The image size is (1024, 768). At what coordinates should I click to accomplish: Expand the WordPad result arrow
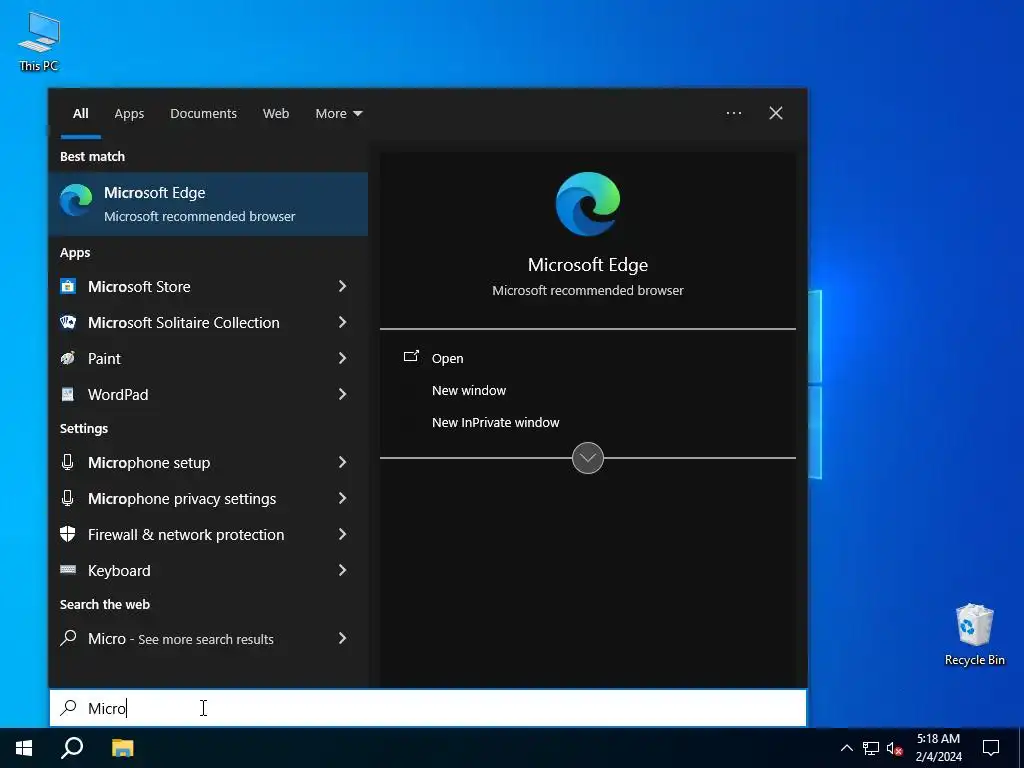342,394
